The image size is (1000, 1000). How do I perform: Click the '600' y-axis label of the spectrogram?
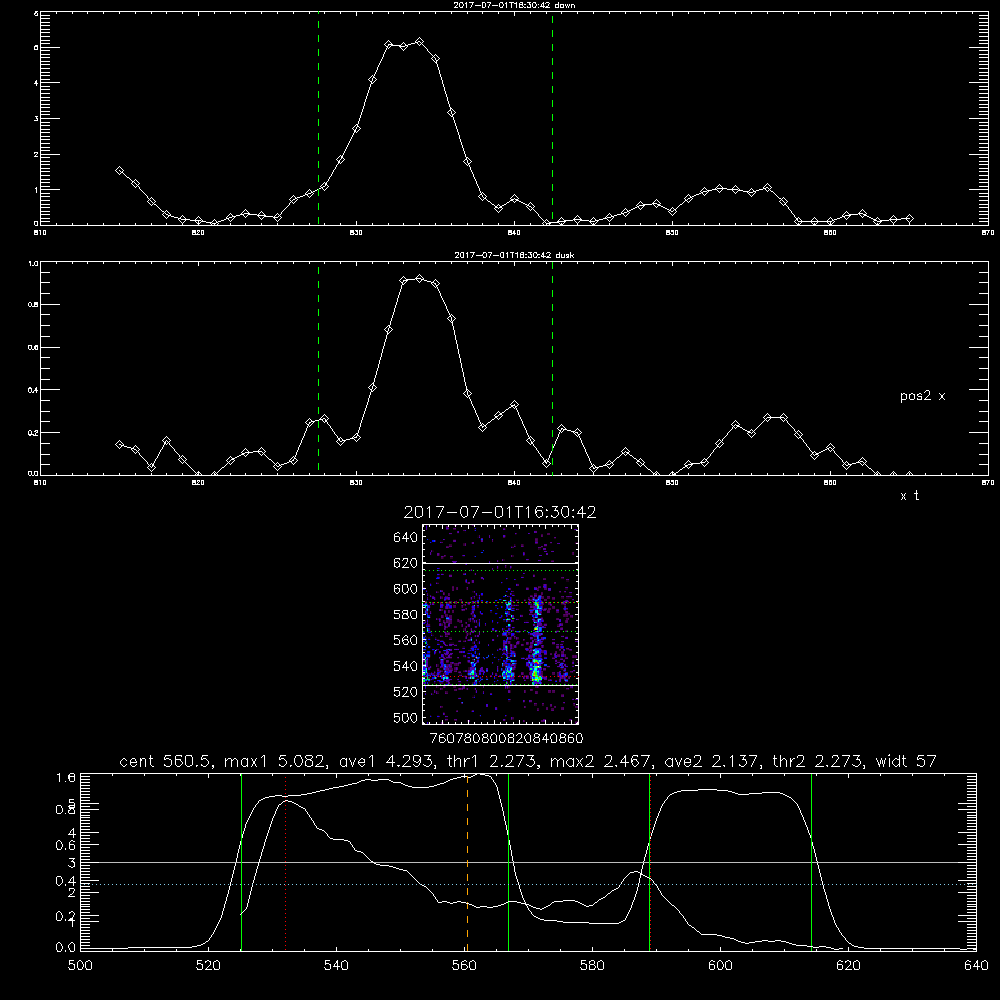coord(405,589)
